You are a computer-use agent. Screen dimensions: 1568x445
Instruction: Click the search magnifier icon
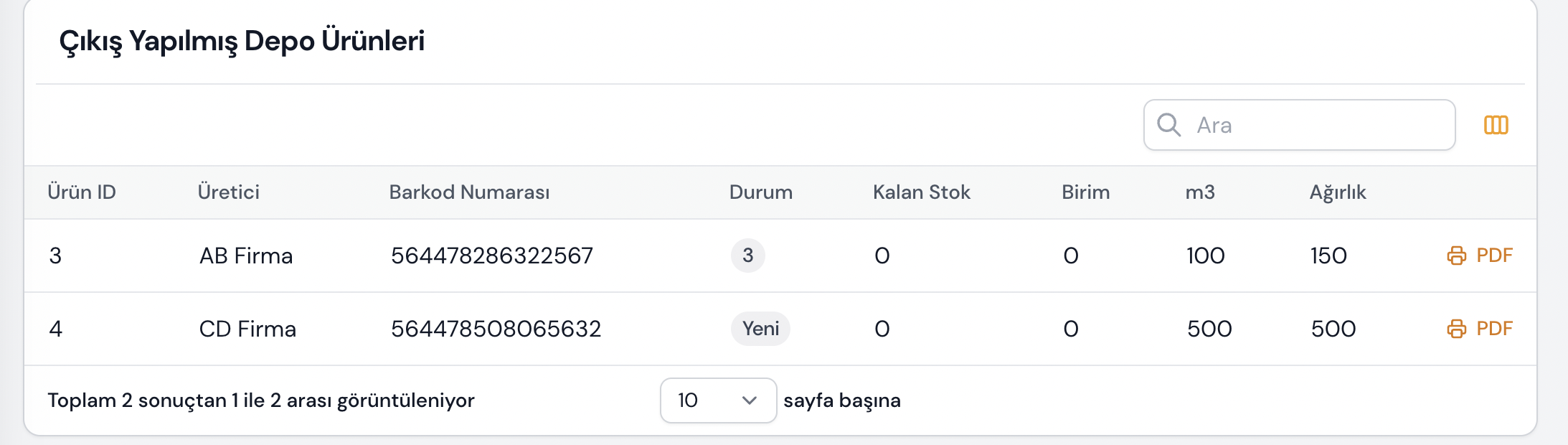(x=1168, y=125)
